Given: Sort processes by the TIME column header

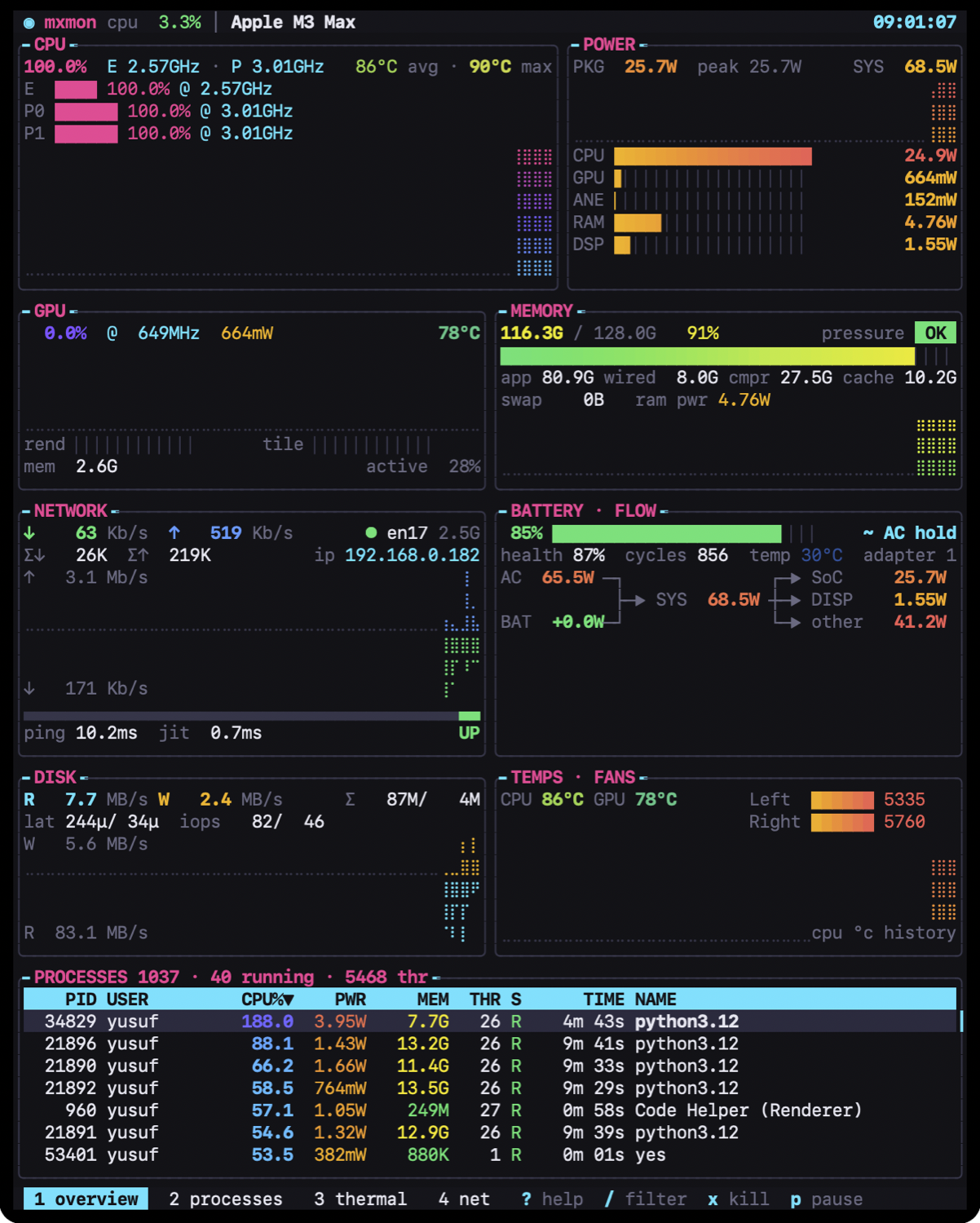Looking at the screenshot, I should 604,999.
